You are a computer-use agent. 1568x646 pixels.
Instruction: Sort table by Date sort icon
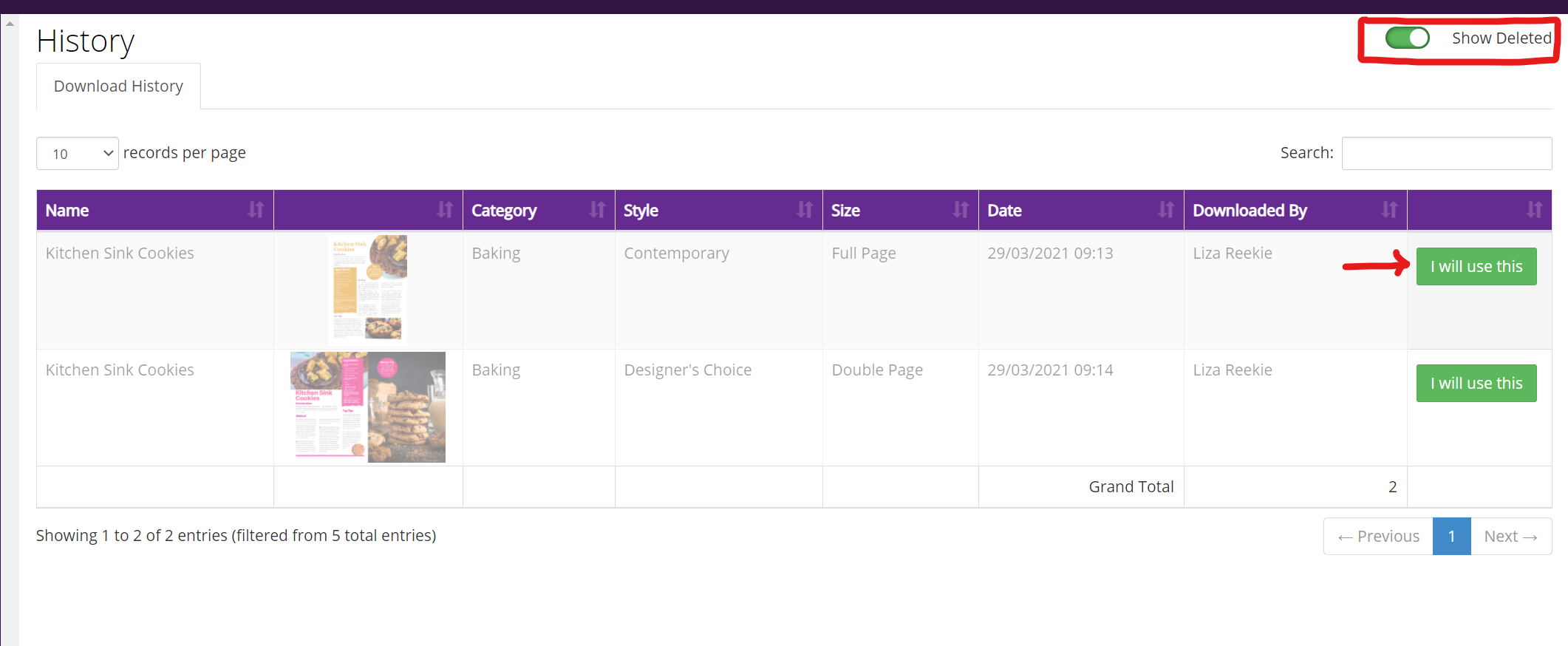[1166, 210]
